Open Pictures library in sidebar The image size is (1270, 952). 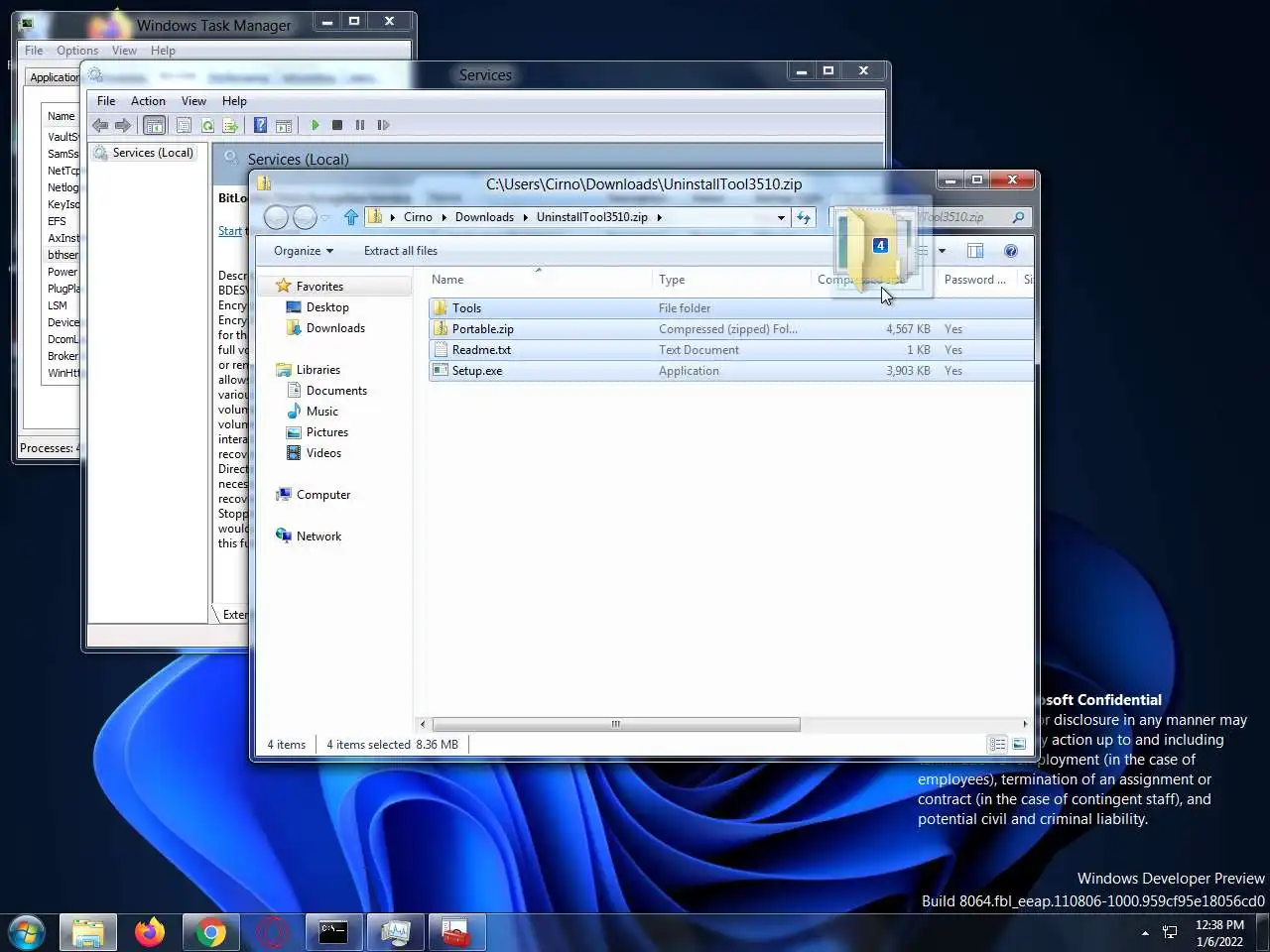326,432
